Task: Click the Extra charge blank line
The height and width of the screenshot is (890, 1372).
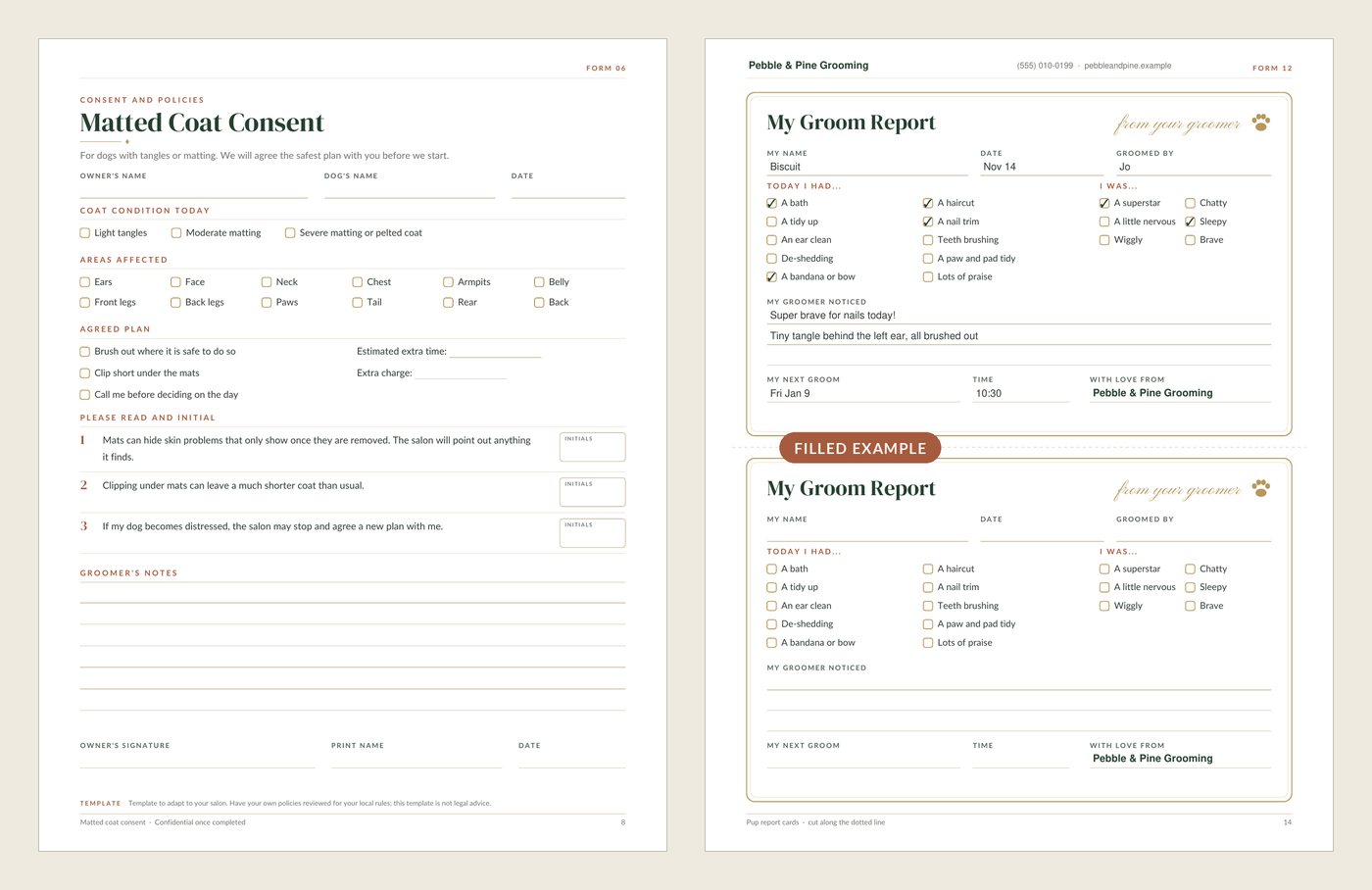Action: tap(461, 372)
